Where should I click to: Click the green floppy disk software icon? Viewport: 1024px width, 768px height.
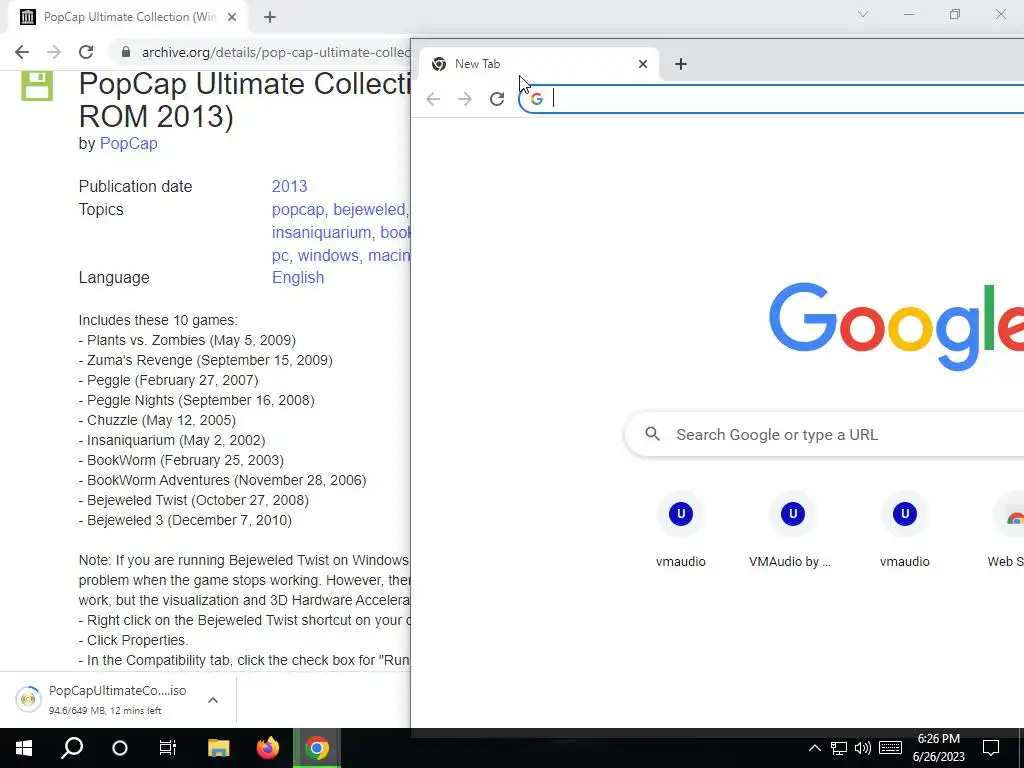37,86
